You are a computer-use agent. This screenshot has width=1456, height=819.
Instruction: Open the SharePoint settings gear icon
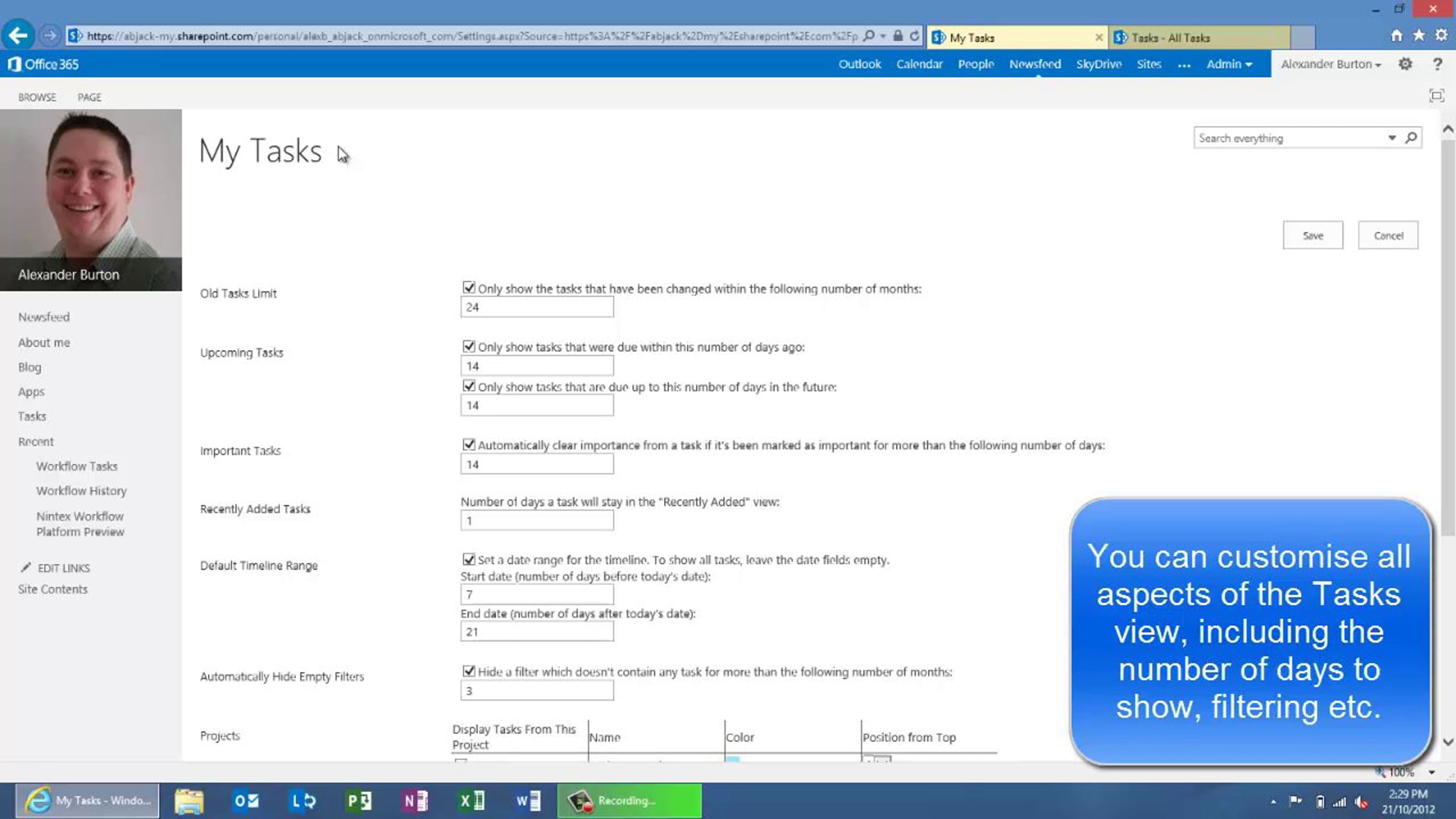click(1405, 64)
